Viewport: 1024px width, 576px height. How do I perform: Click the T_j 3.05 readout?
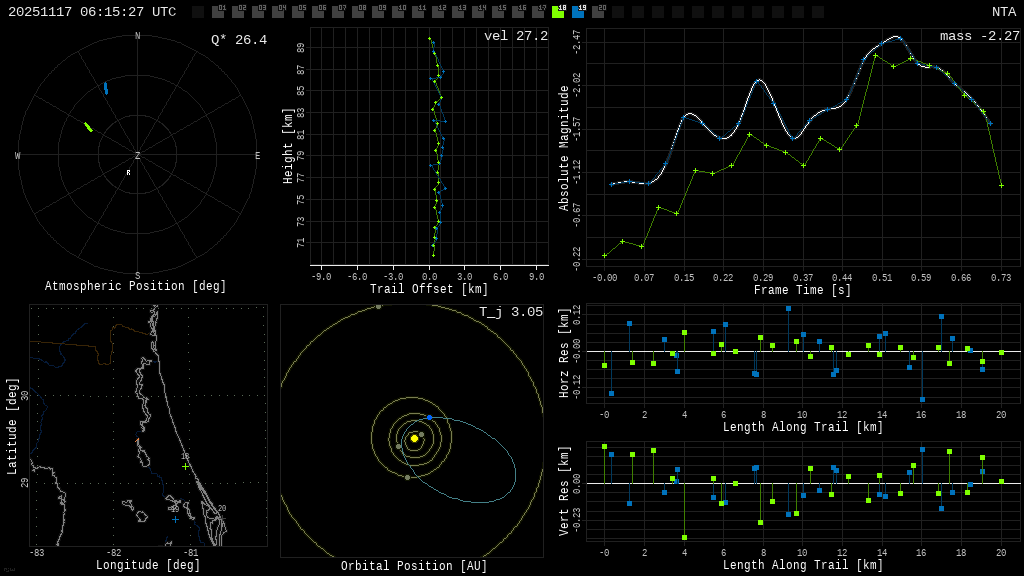pos(510,312)
